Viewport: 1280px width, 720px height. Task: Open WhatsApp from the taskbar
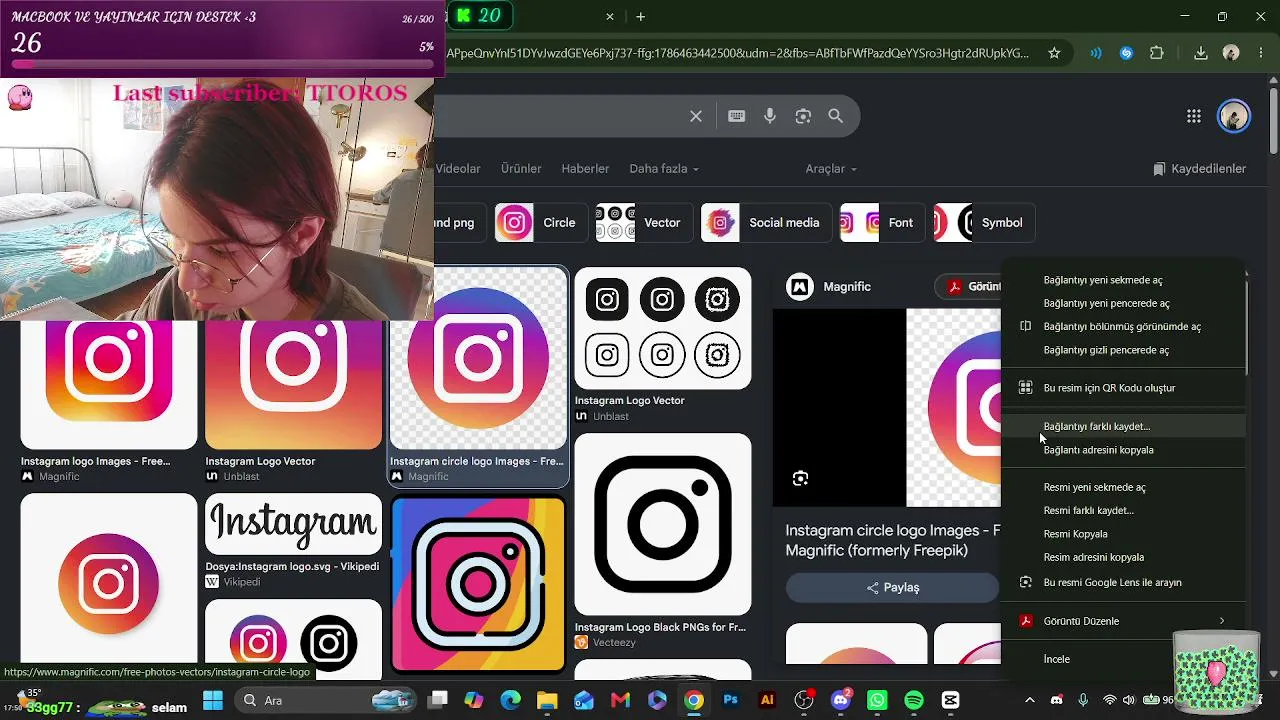pos(877,700)
